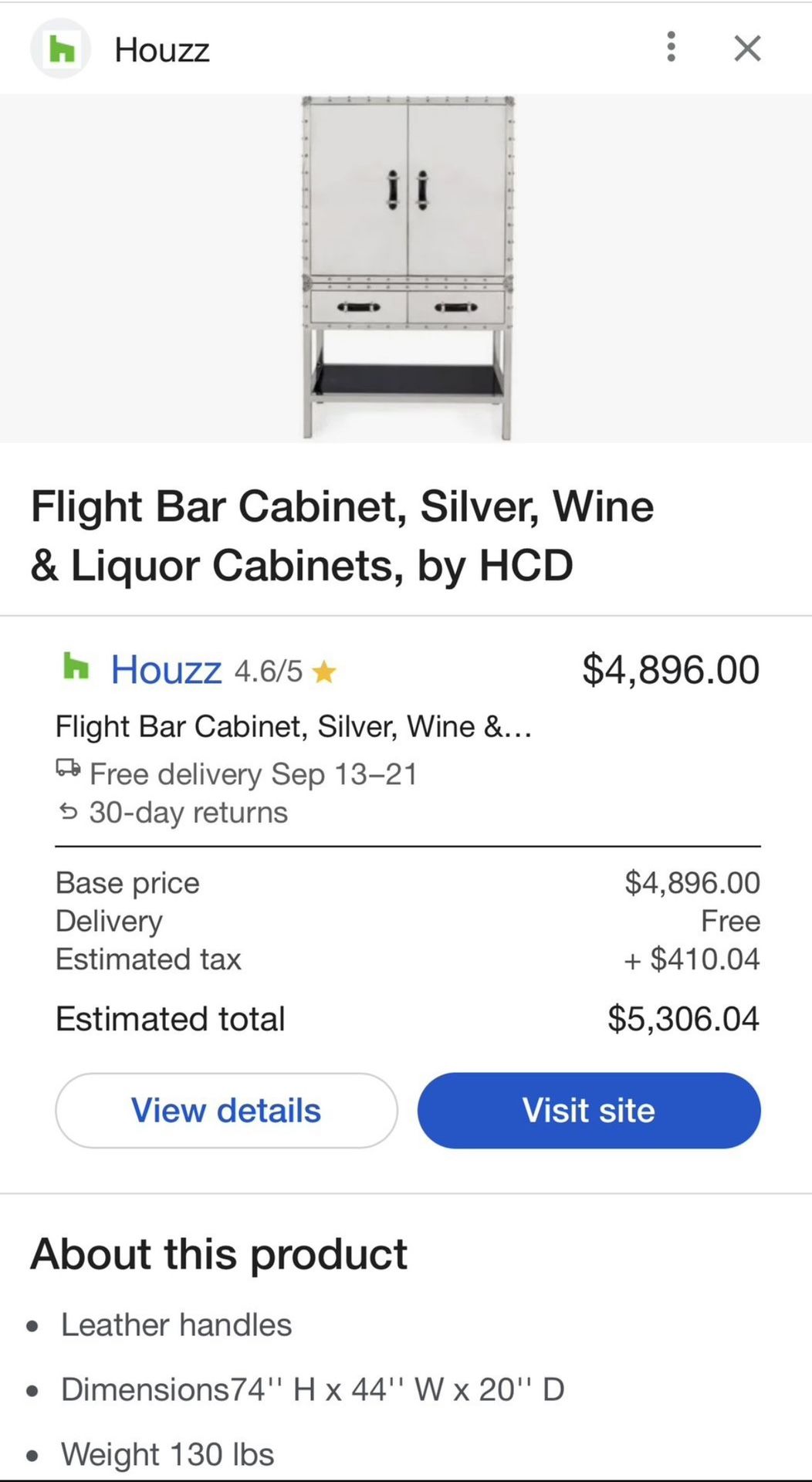Image resolution: width=812 pixels, height=1482 pixels.
Task: Select the Houzz seller icon next to rating
Action: click(76, 668)
